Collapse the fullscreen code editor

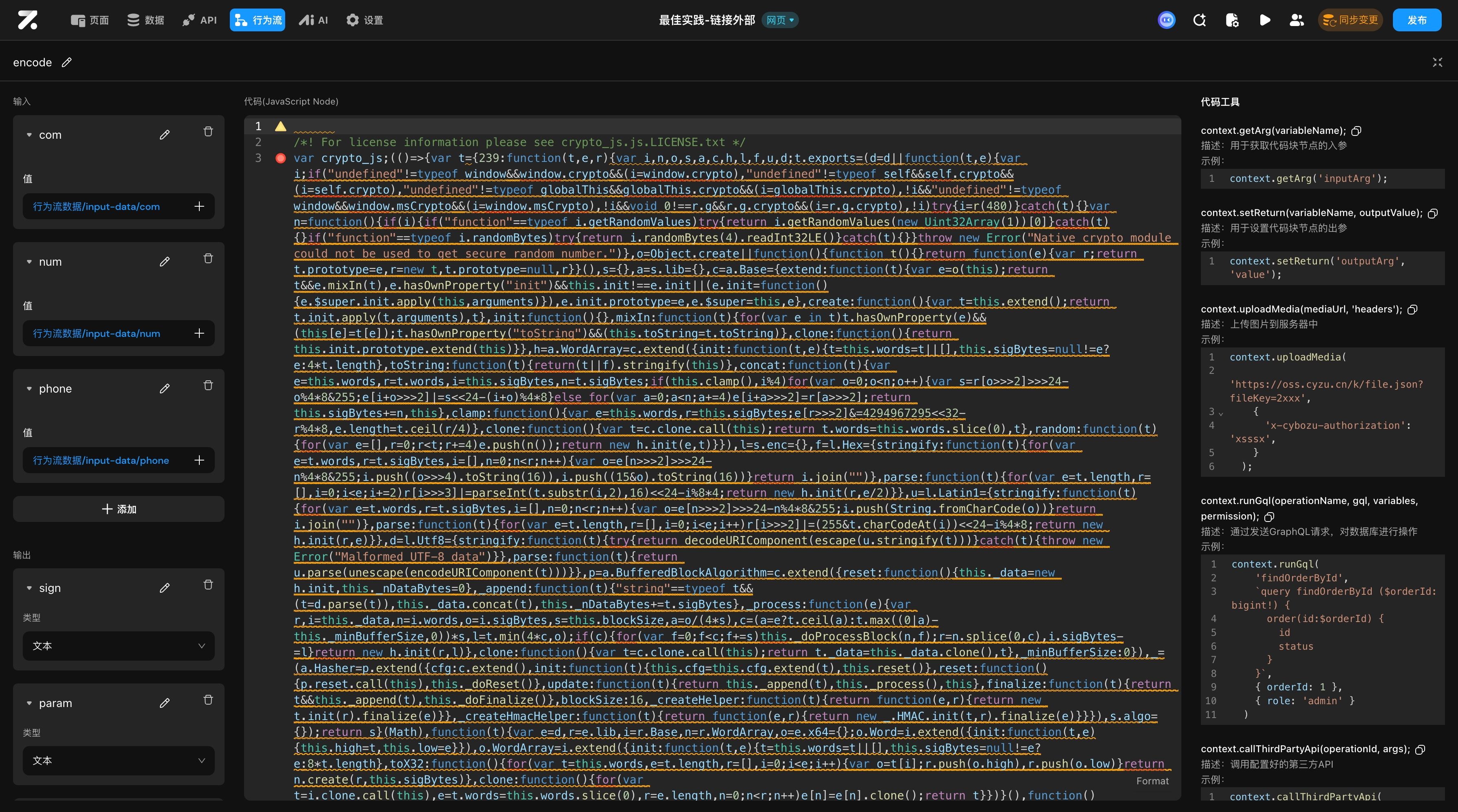click(1437, 62)
